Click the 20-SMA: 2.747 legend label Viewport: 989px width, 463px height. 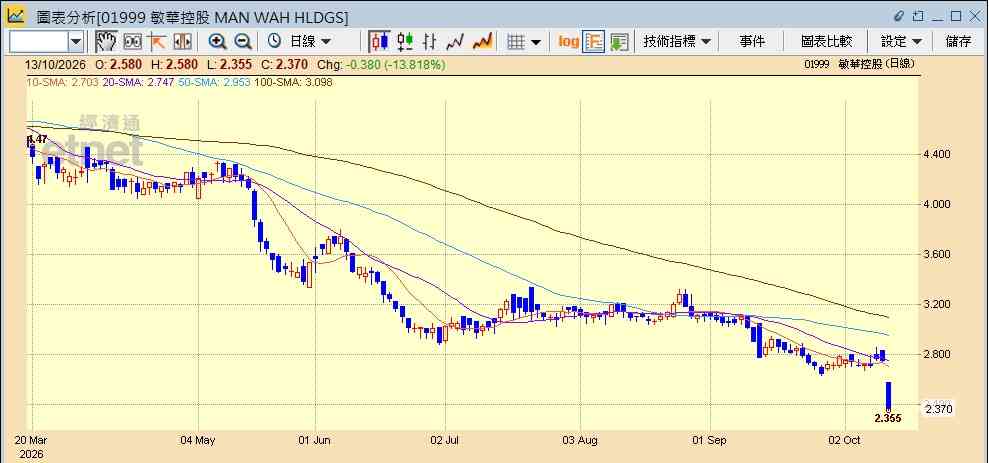(x=139, y=82)
